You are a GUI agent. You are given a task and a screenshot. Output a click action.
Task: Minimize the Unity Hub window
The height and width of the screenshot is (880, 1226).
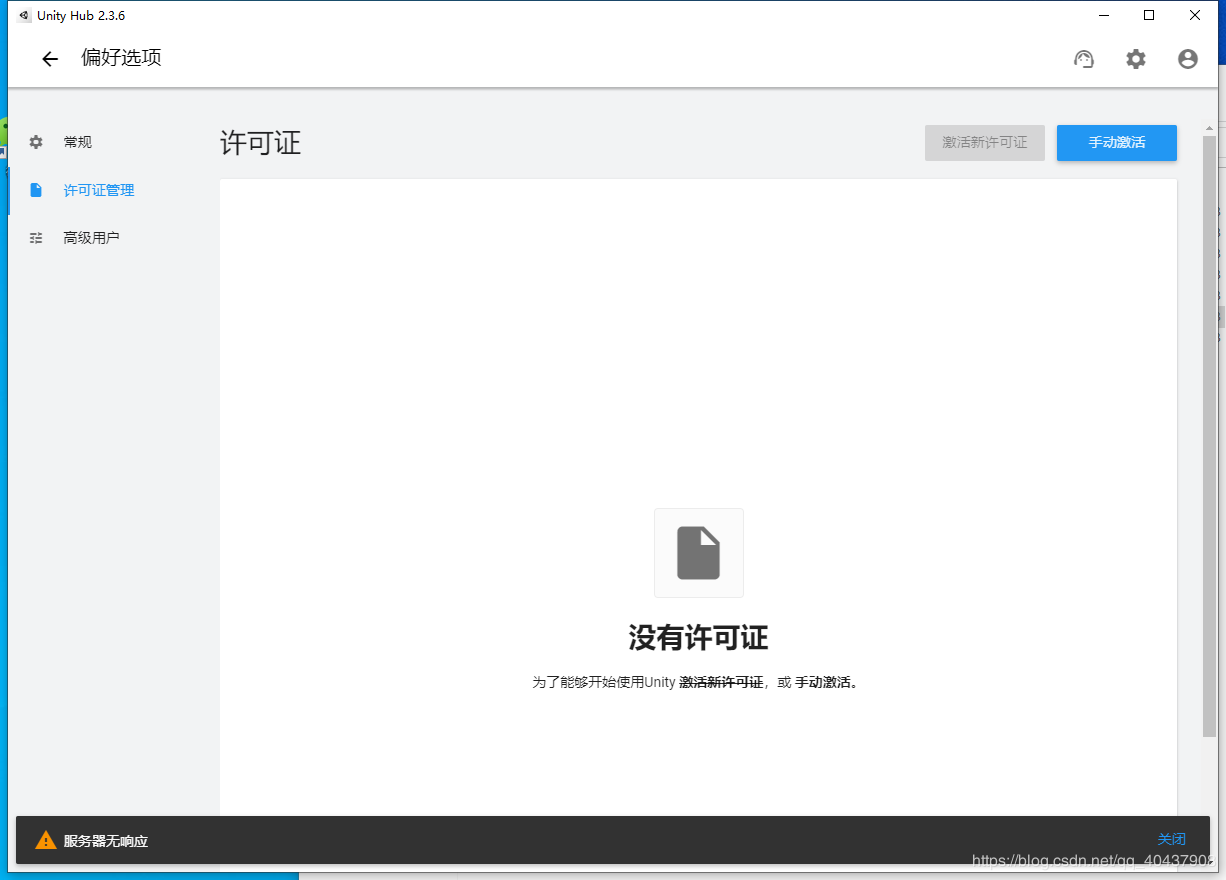(x=1104, y=15)
